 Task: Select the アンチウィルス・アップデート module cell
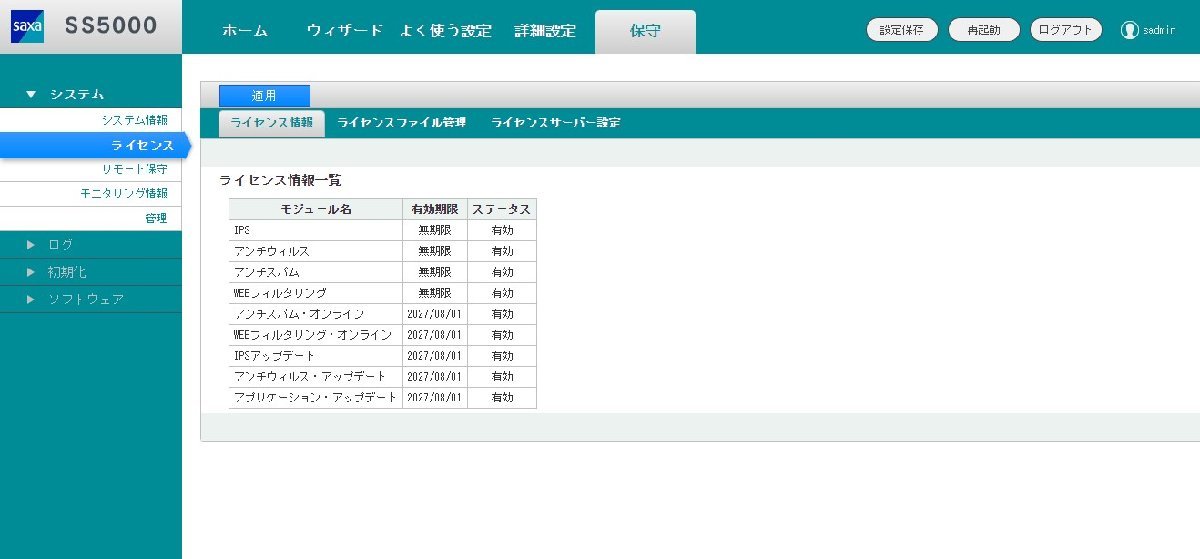[315, 377]
